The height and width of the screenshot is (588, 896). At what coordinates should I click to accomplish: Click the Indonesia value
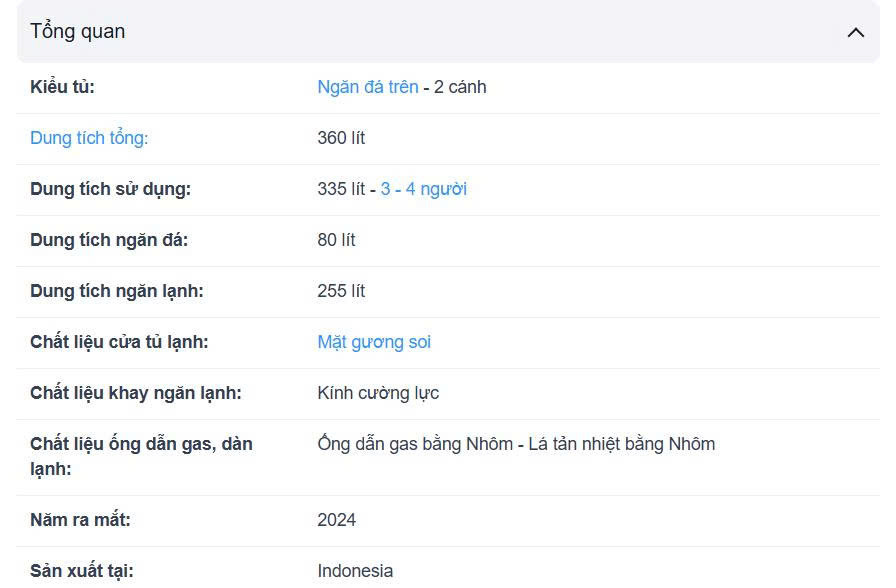click(355, 571)
